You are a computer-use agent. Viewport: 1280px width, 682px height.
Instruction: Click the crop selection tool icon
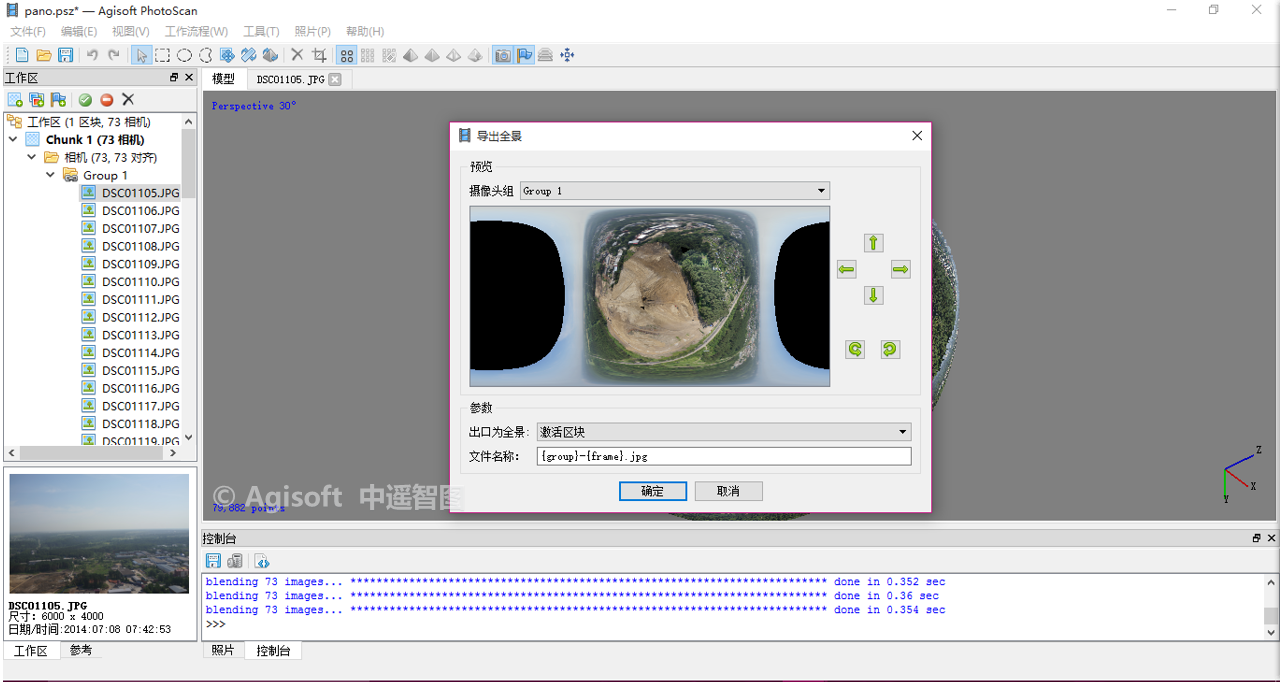pos(319,55)
